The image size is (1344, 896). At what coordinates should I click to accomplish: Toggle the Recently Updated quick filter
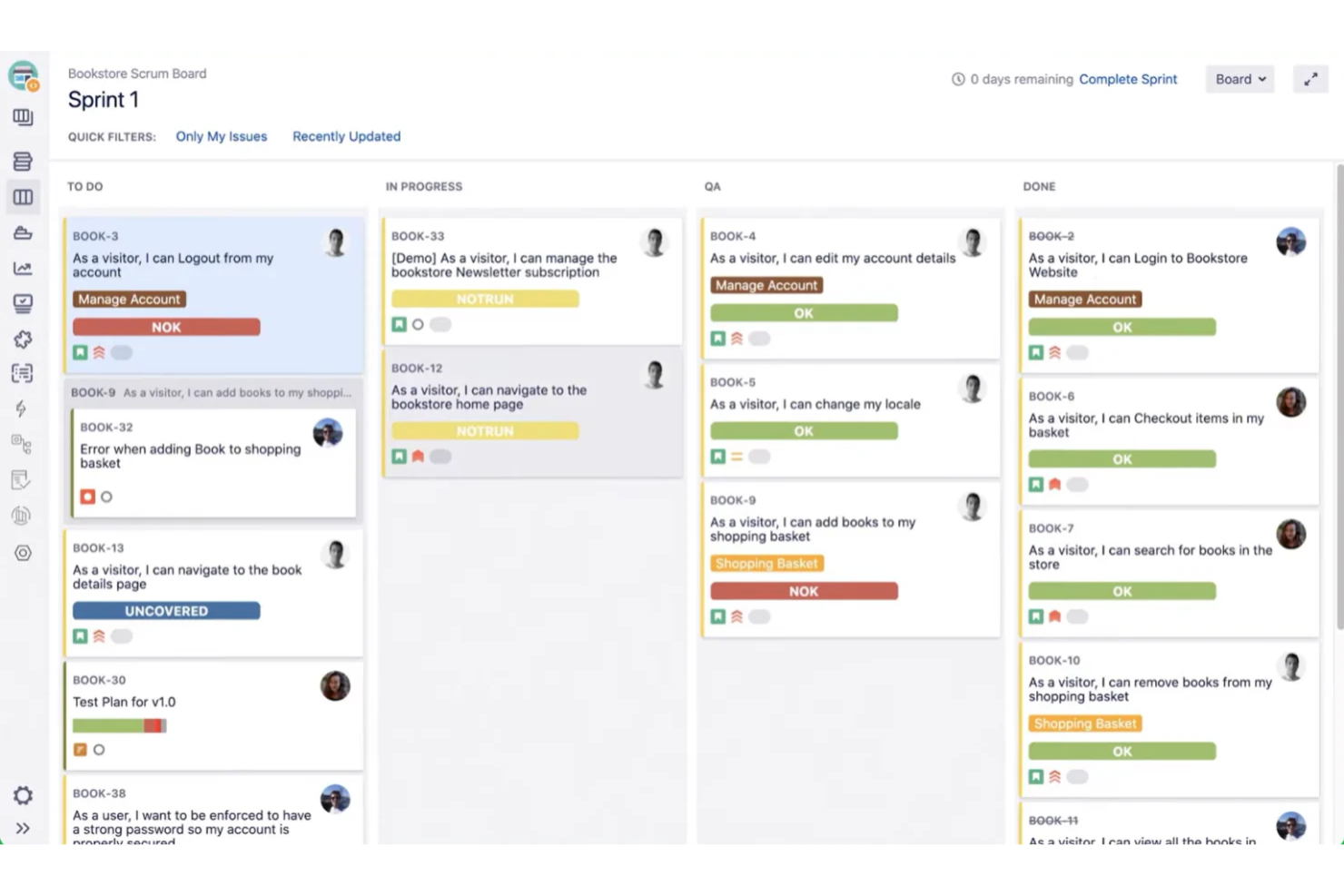pos(346,136)
